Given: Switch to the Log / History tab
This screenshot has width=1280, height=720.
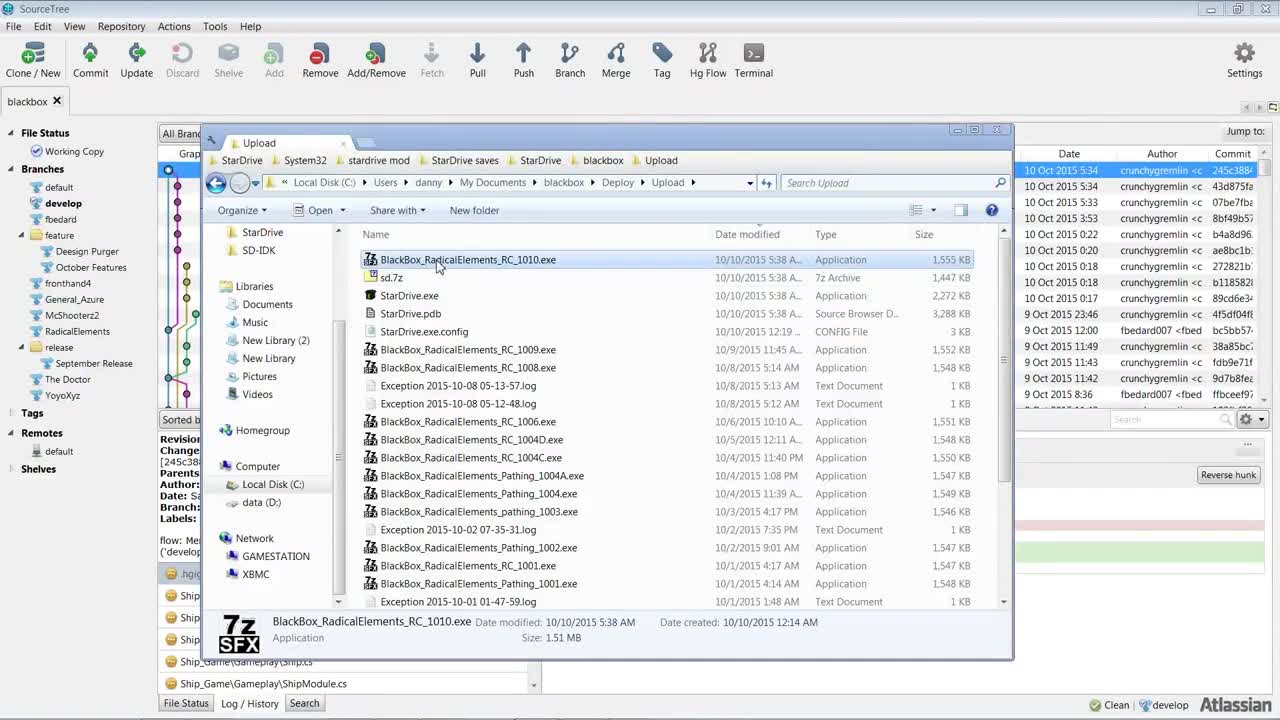Looking at the screenshot, I should click(x=250, y=703).
